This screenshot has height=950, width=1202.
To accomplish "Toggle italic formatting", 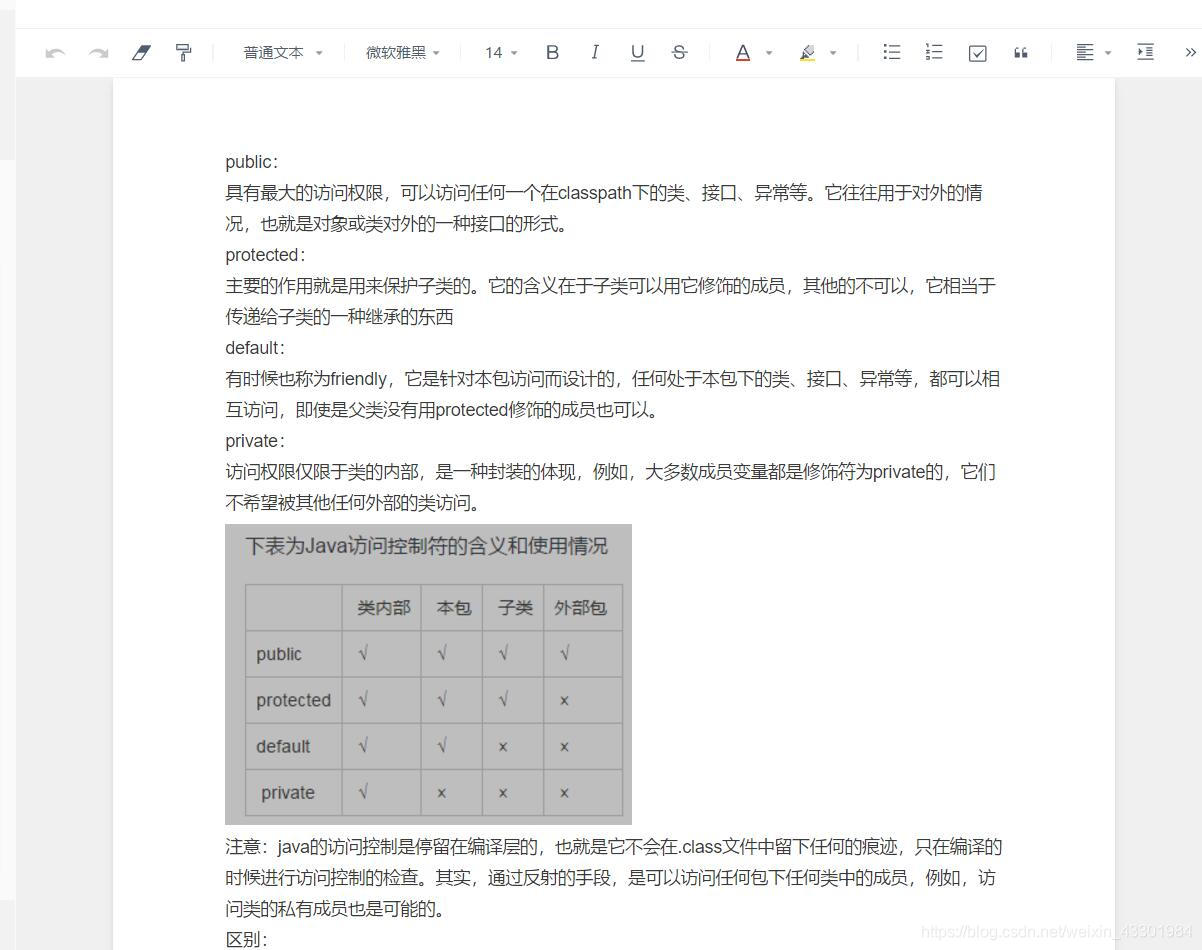I will pos(595,53).
